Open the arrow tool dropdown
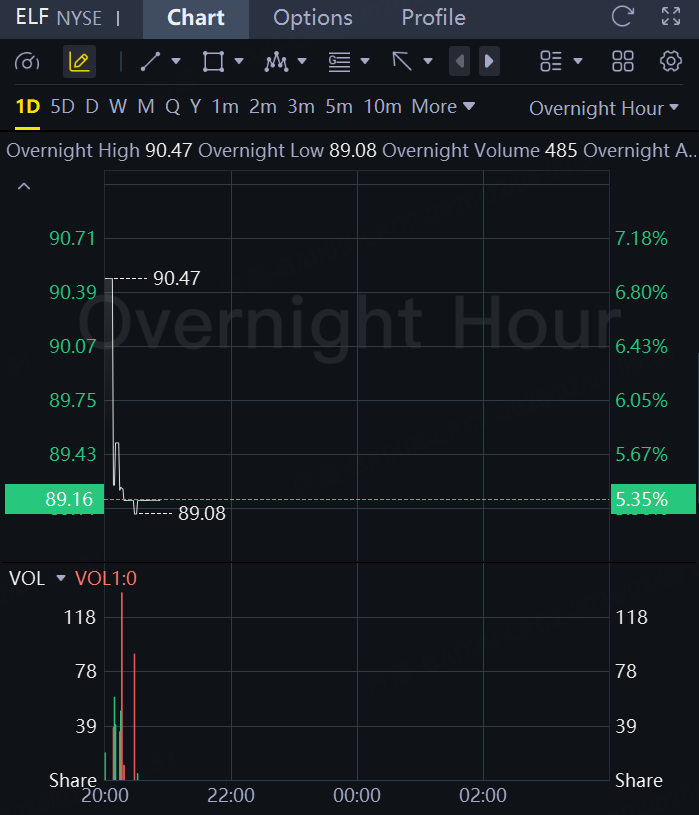Viewport: 699px width, 815px height. point(428,62)
